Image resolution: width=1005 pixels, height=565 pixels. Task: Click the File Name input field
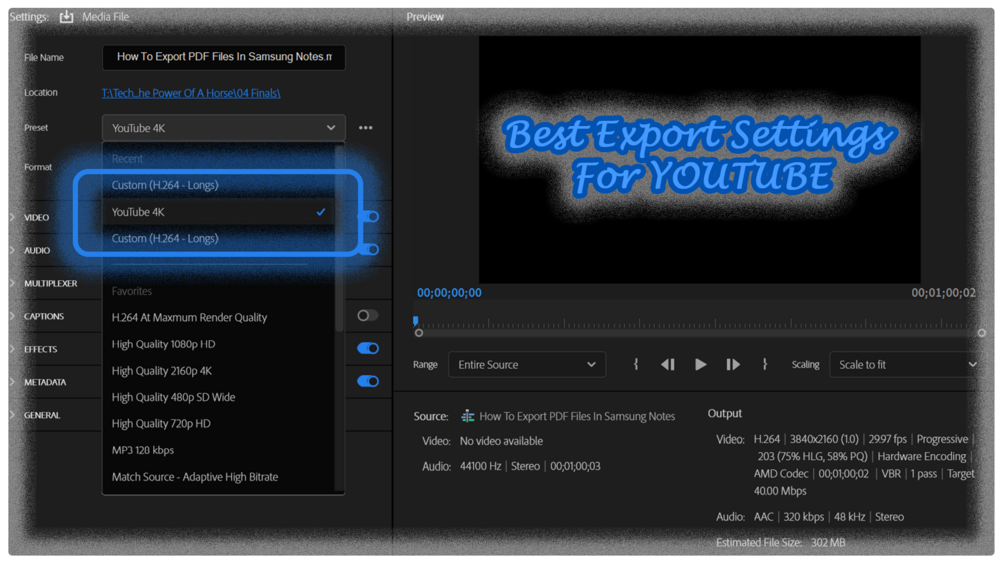[x=224, y=57]
